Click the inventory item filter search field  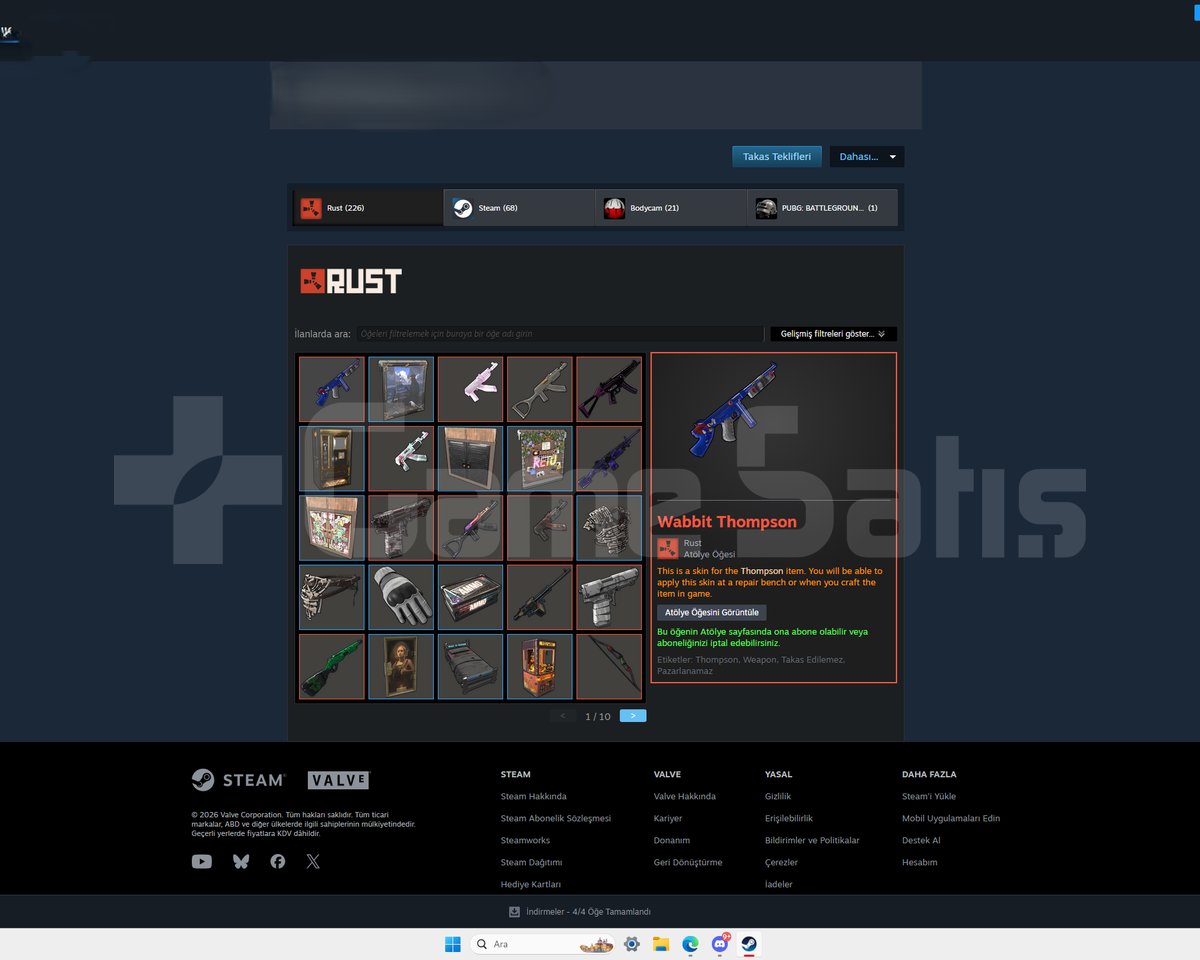tap(560, 334)
